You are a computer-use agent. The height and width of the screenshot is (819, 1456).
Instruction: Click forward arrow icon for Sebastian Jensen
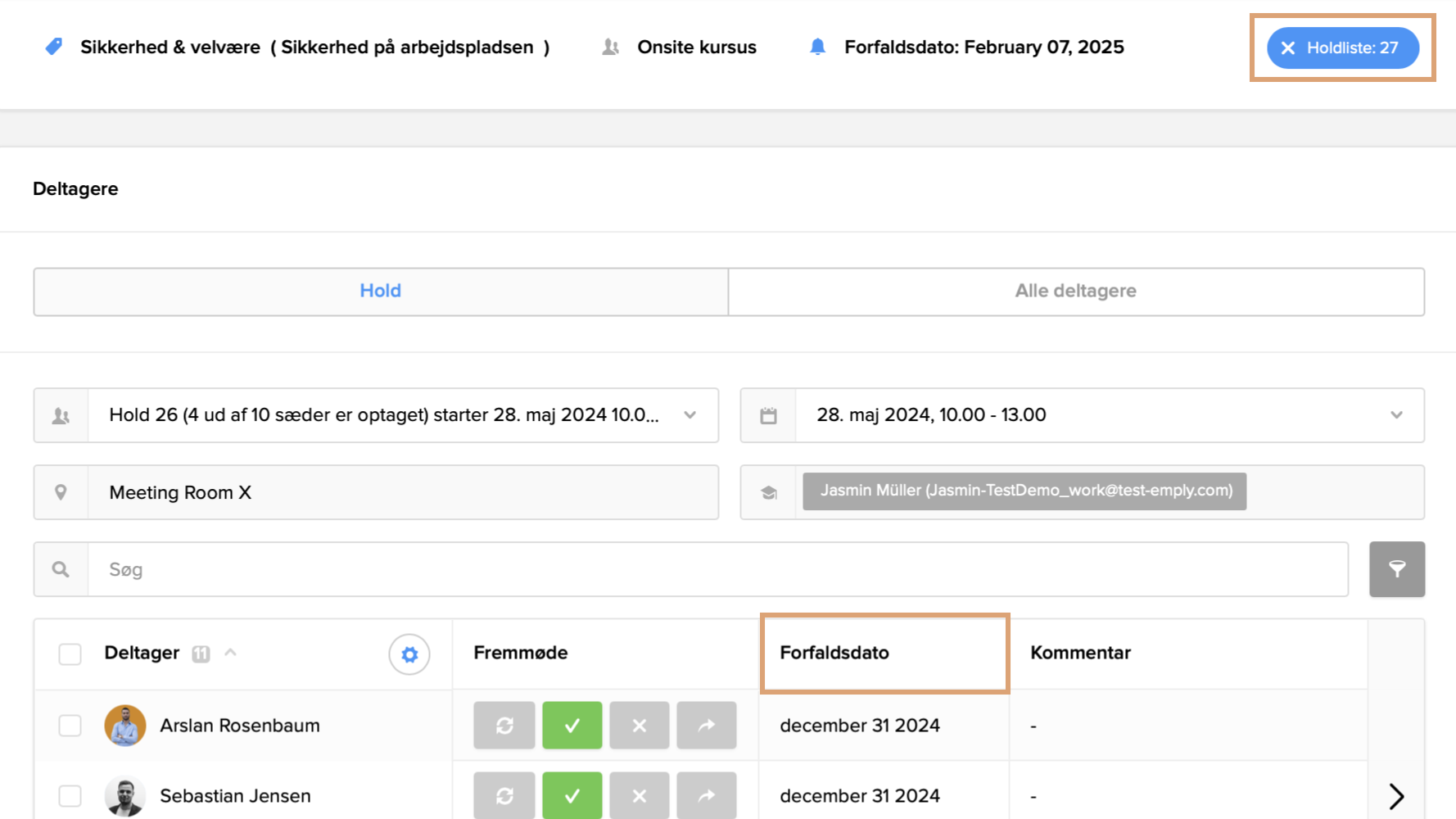tap(706, 795)
